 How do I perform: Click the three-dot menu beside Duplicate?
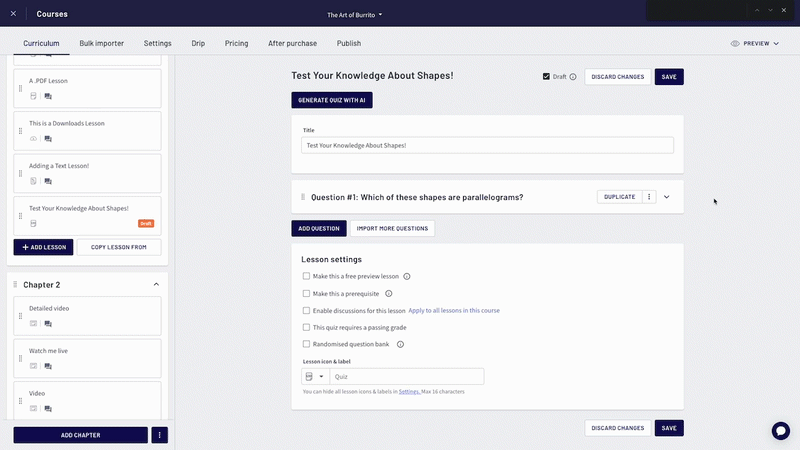point(649,197)
